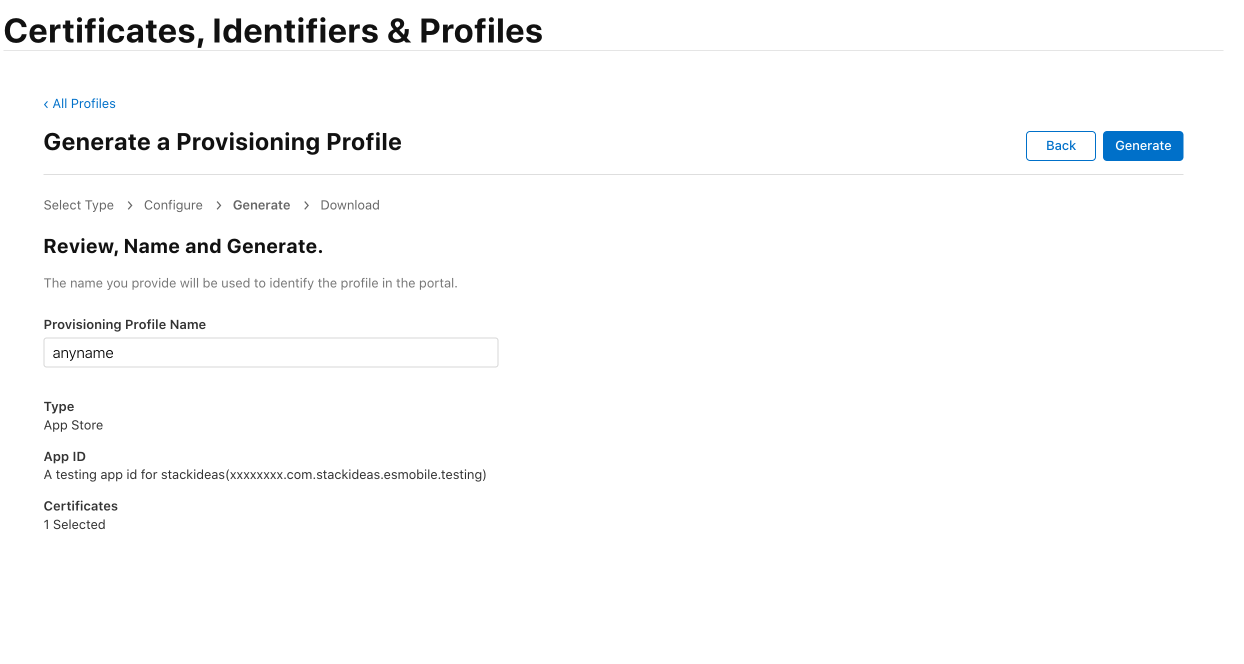
Task: Click the Provisioning Profile Name label
Action: [124, 324]
